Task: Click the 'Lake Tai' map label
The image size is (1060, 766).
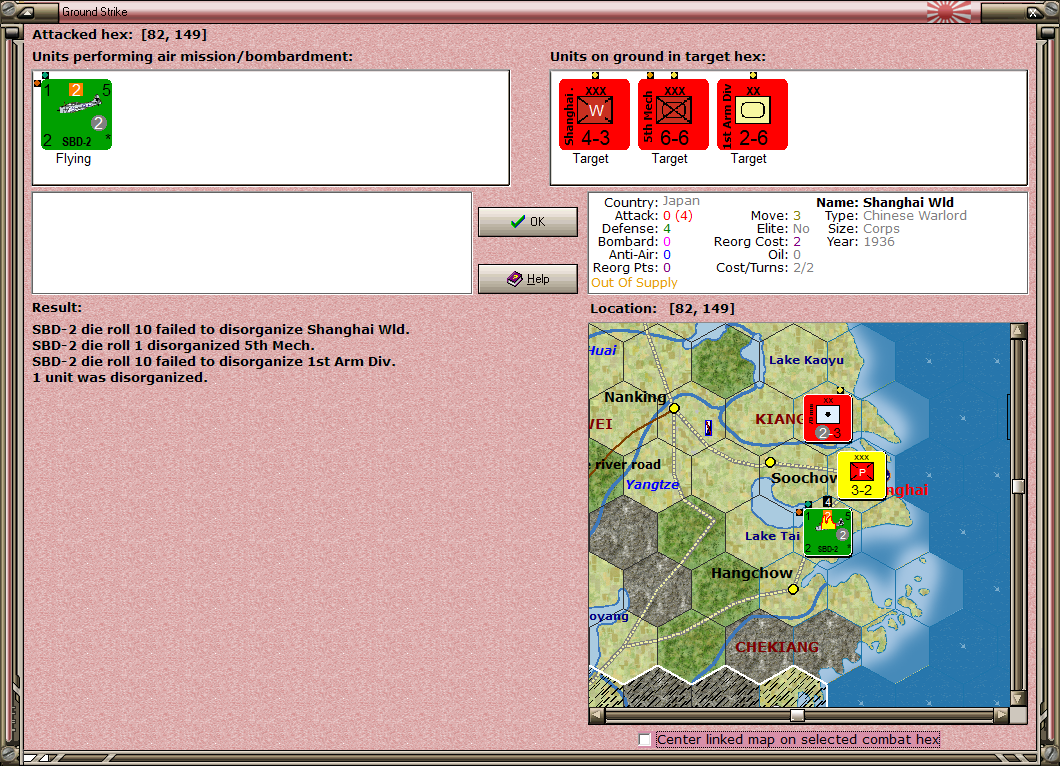Action: [x=772, y=536]
